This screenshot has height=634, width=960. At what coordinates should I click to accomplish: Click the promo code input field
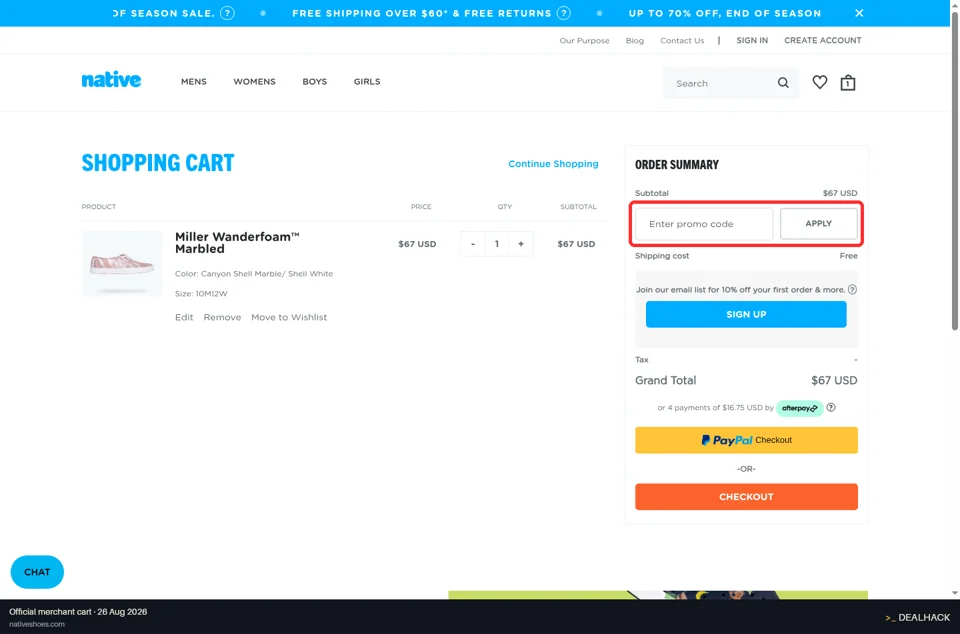[x=704, y=224]
